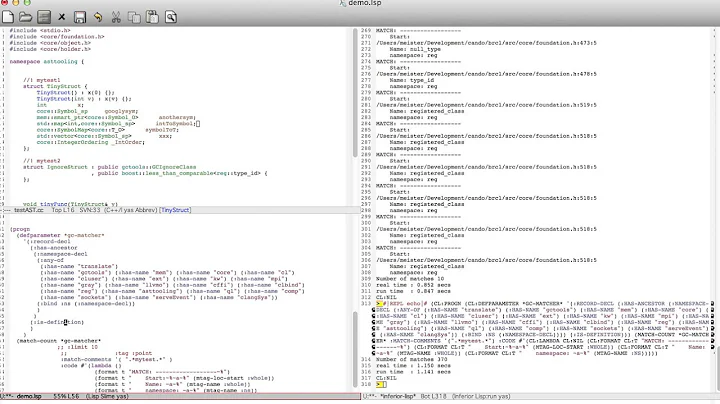Click '(match-count *gc-matcher*' line

59,341
